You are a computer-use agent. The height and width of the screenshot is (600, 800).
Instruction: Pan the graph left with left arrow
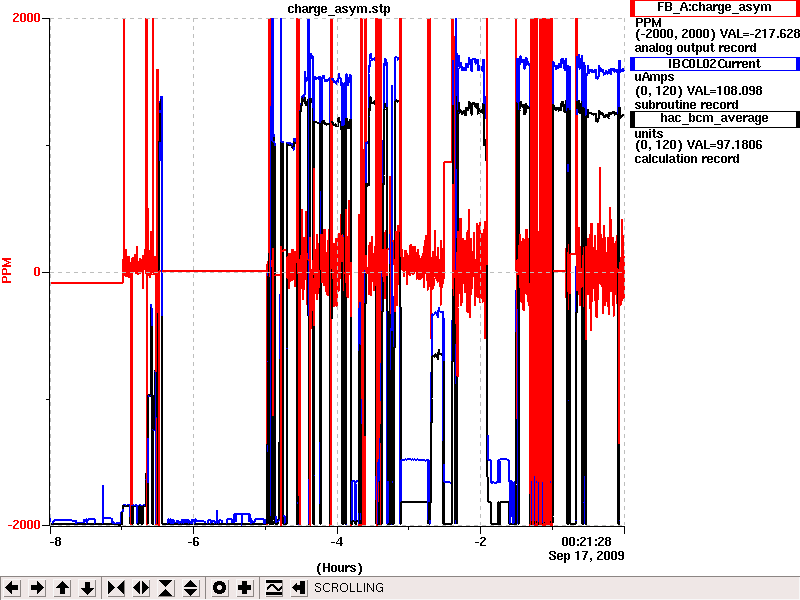click(12, 588)
